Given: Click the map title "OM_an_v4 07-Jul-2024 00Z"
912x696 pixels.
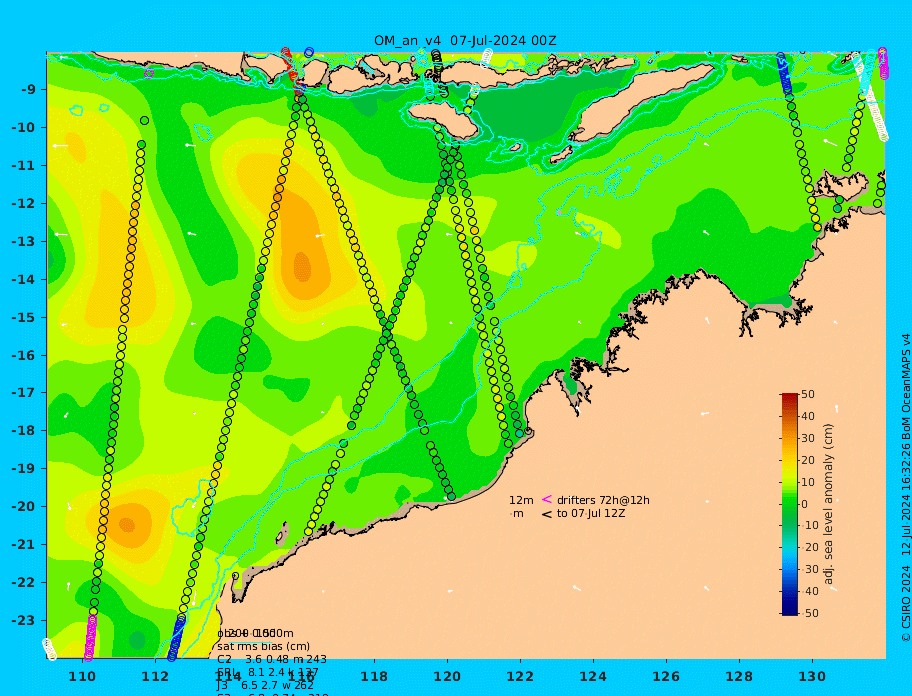Looking at the screenshot, I should 465,41.
